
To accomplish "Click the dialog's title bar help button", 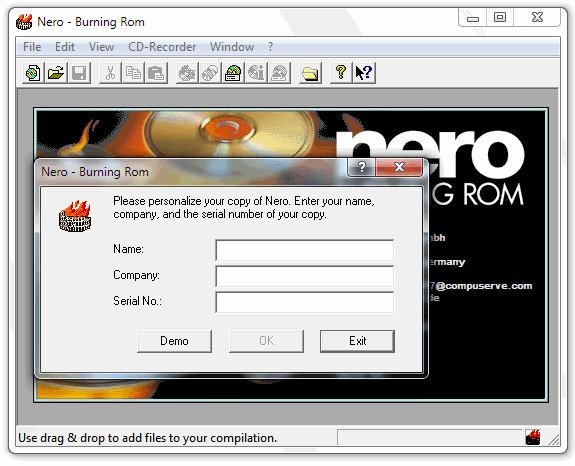I will pos(362,167).
